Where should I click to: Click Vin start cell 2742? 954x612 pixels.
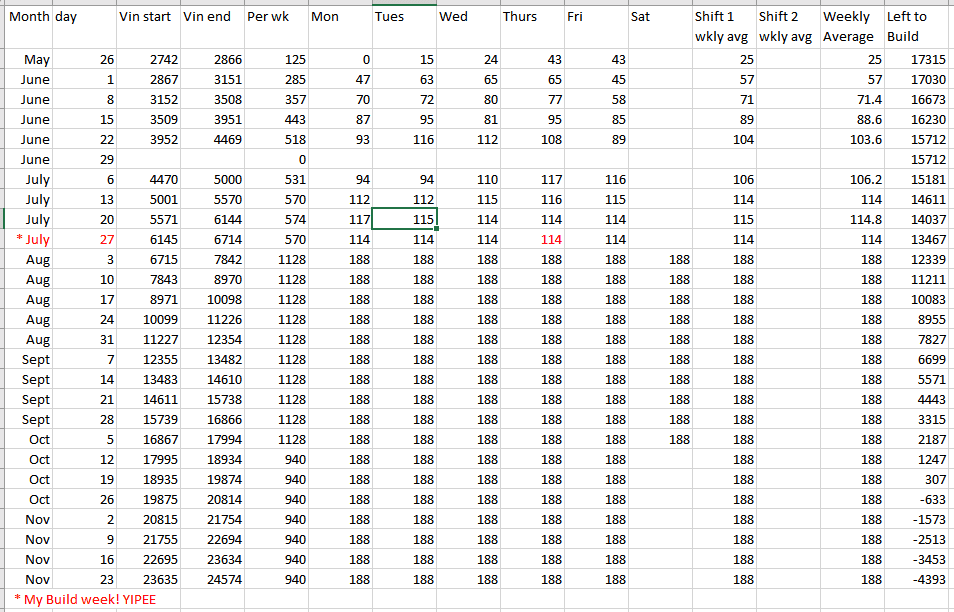[148, 60]
